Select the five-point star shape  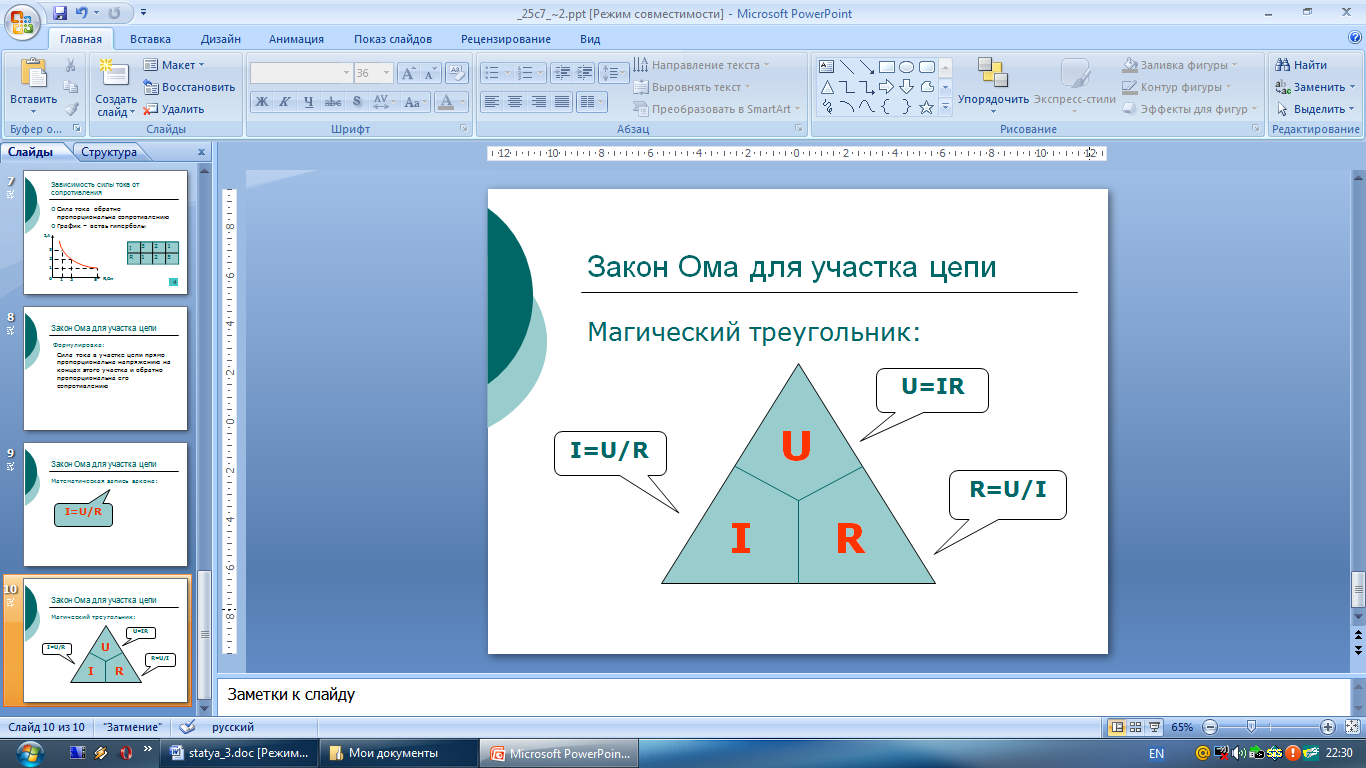tap(926, 107)
